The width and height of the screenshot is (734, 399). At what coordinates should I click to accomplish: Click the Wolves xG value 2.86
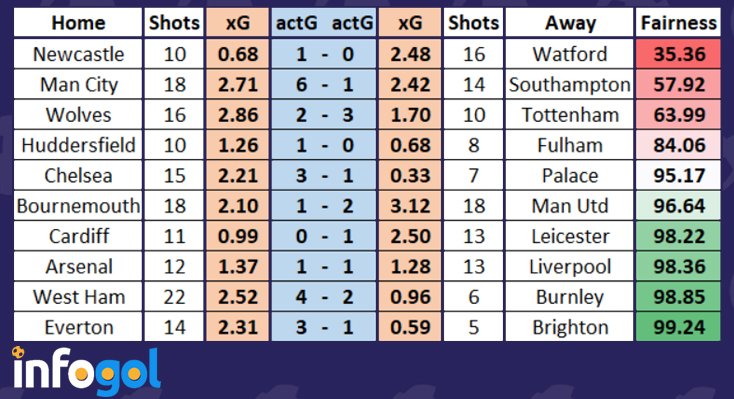[x=237, y=115]
